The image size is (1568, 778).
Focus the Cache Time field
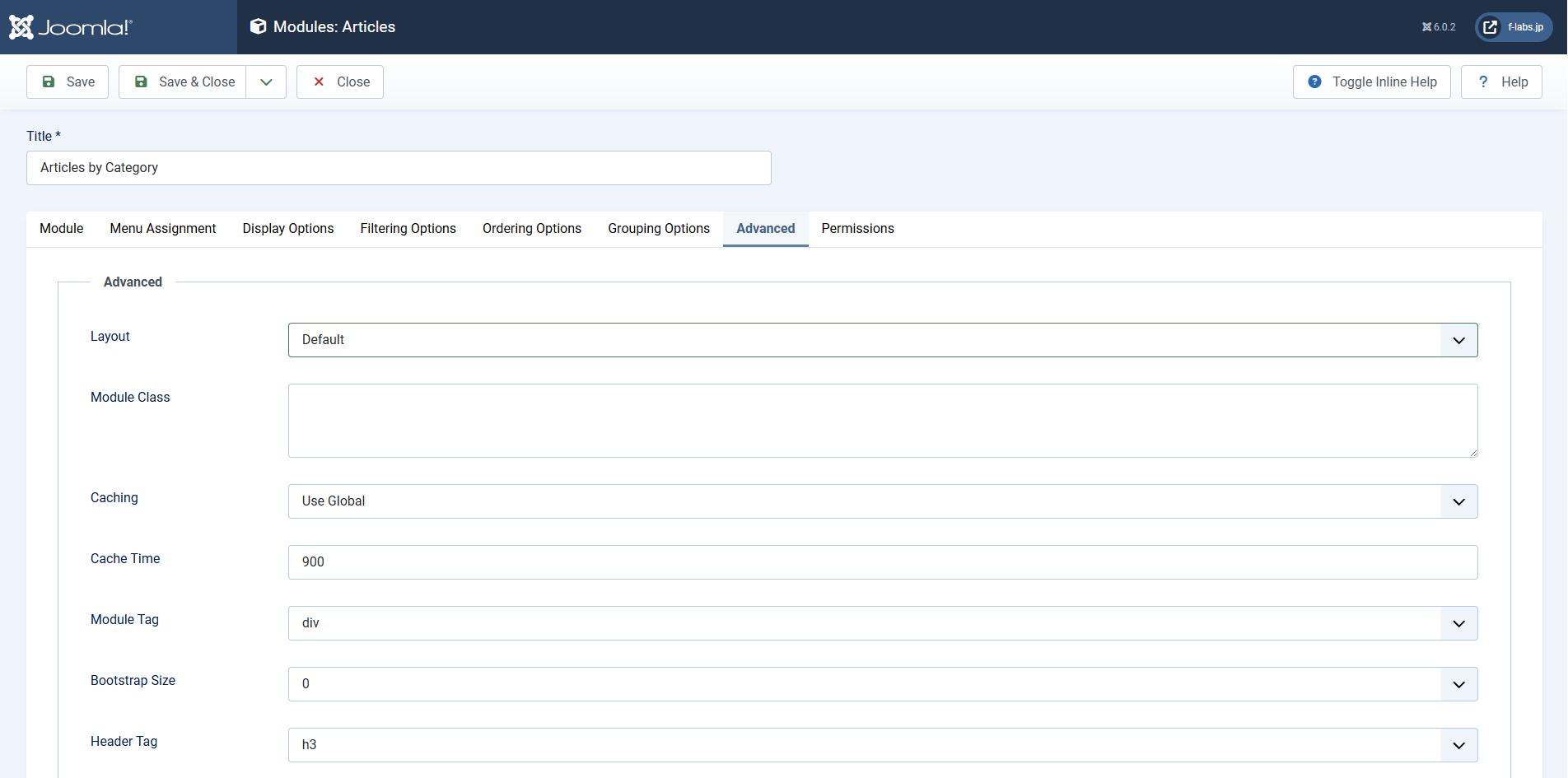(x=882, y=562)
